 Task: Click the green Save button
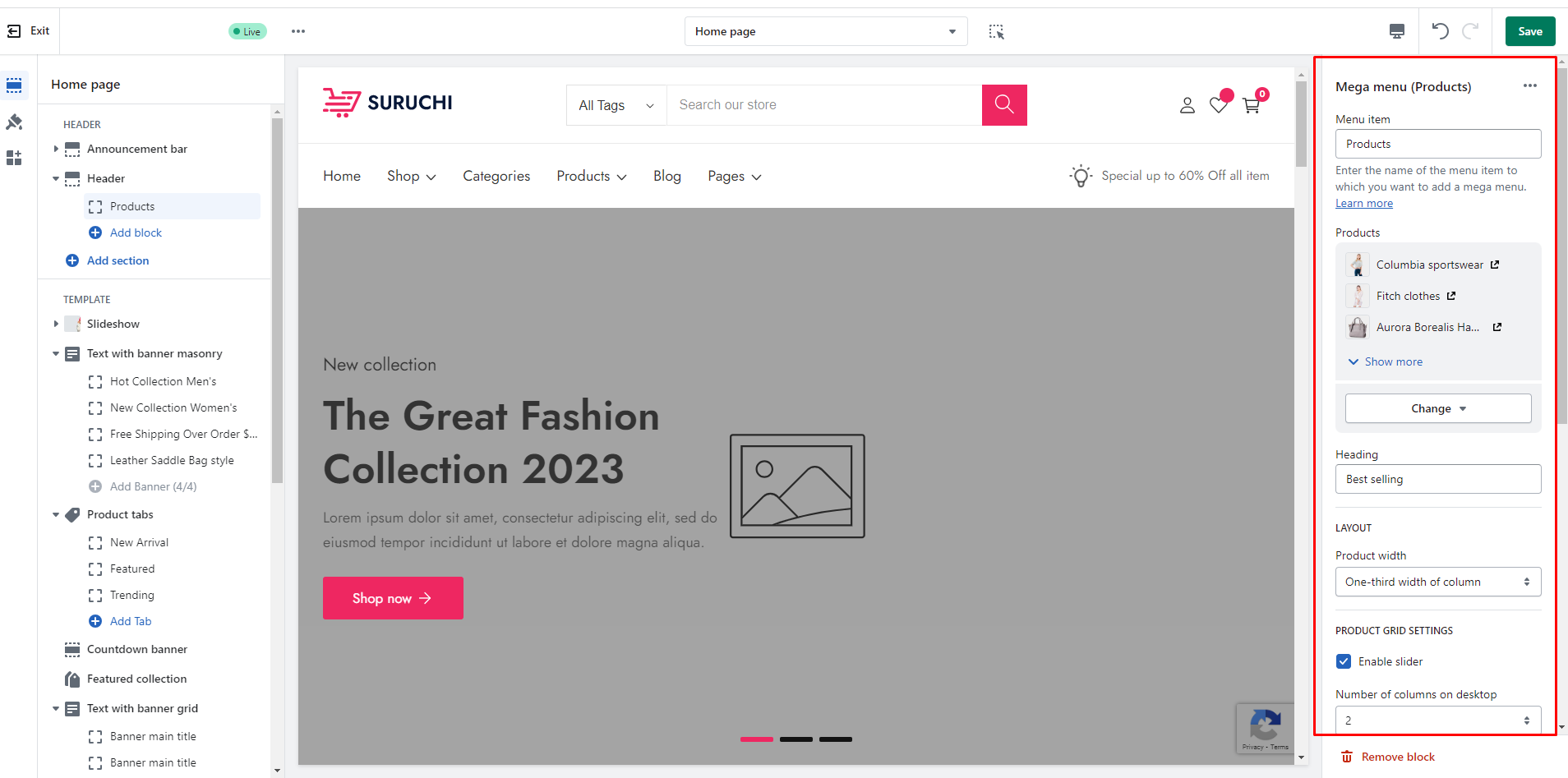[x=1529, y=31]
